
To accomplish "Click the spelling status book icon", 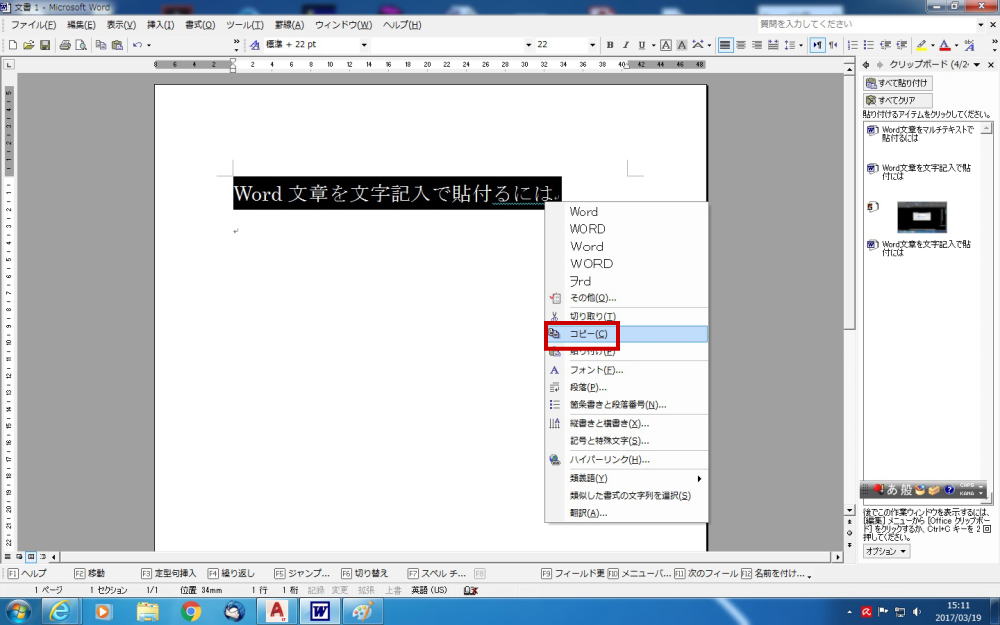I will [471, 591].
